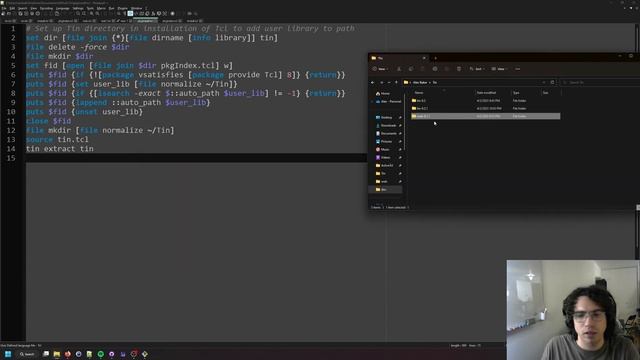This screenshot has width=640, height=360.
Task: Click the Explorer forward arrow
Action: [x=382, y=82]
